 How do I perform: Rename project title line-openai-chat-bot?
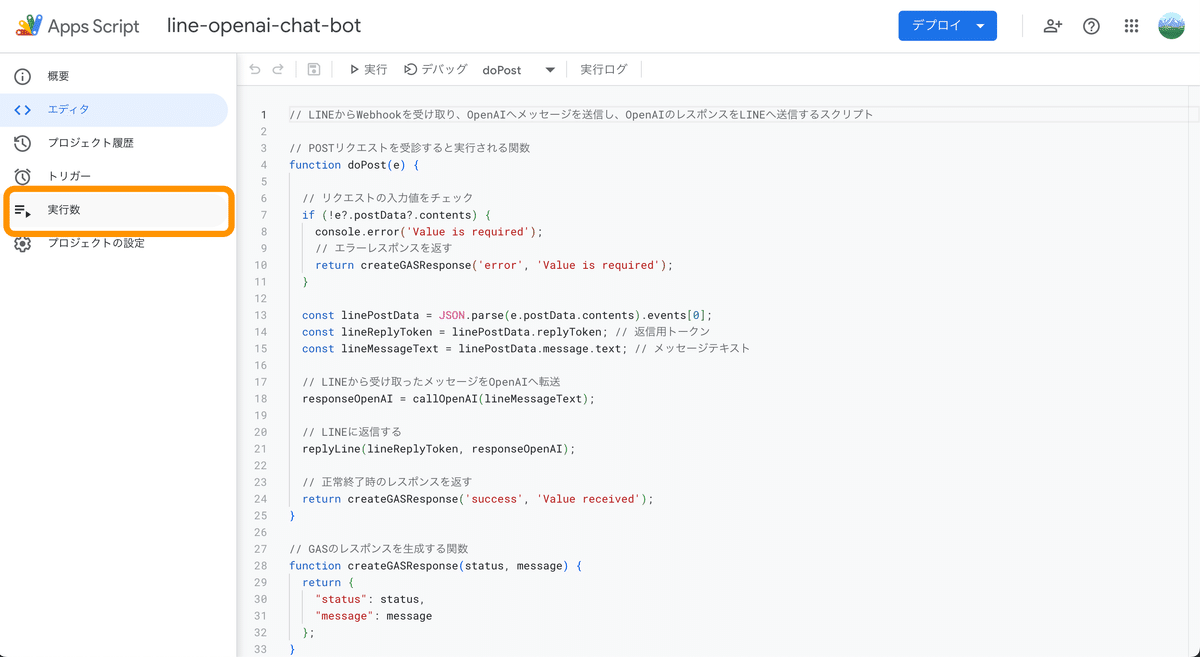264,26
